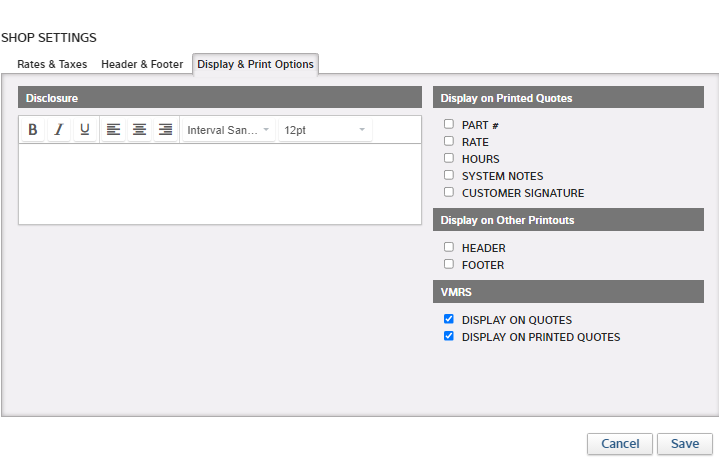The height and width of the screenshot is (459, 719).
Task: Center-align the Disclosure text
Action: tap(139, 130)
